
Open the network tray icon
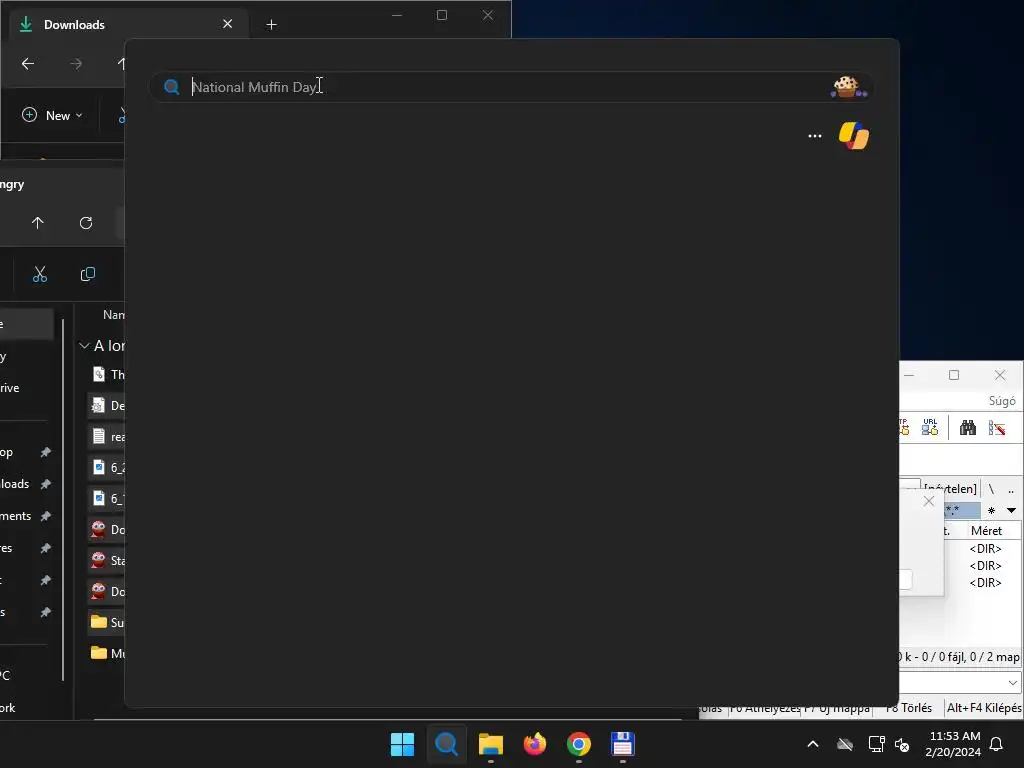(876, 744)
